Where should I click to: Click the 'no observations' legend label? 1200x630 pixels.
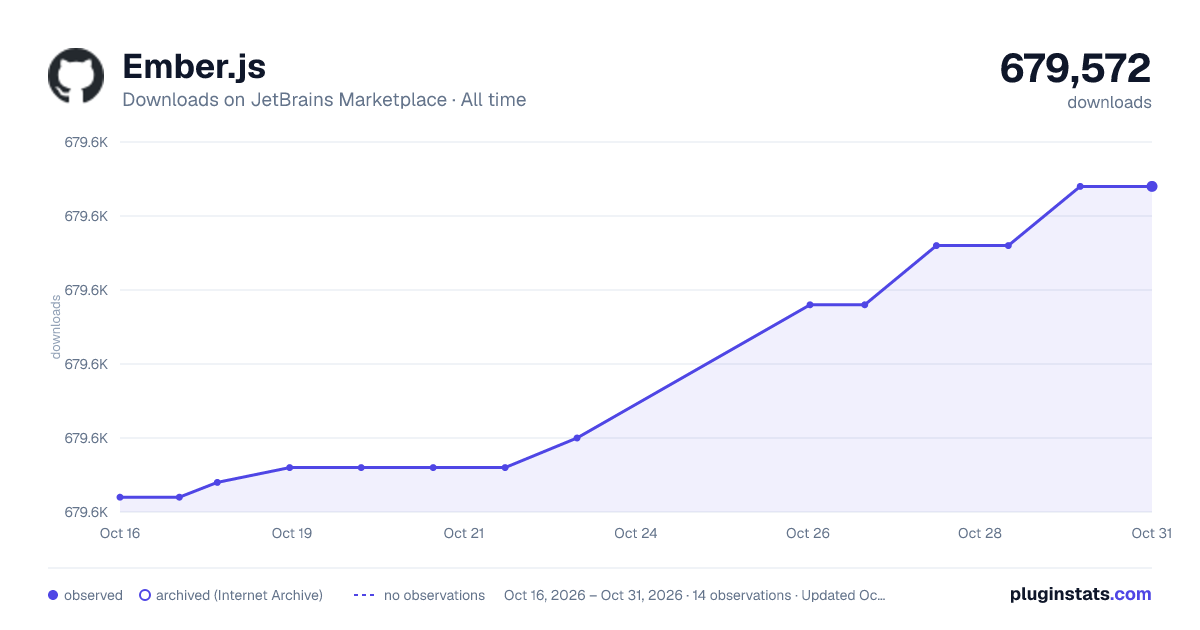[434, 595]
